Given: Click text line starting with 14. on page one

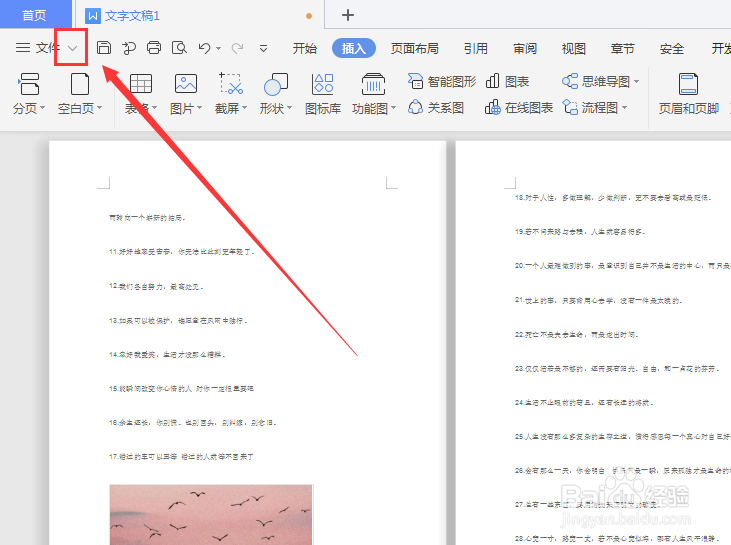Looking at the screenshot, I should coord(167,355).
